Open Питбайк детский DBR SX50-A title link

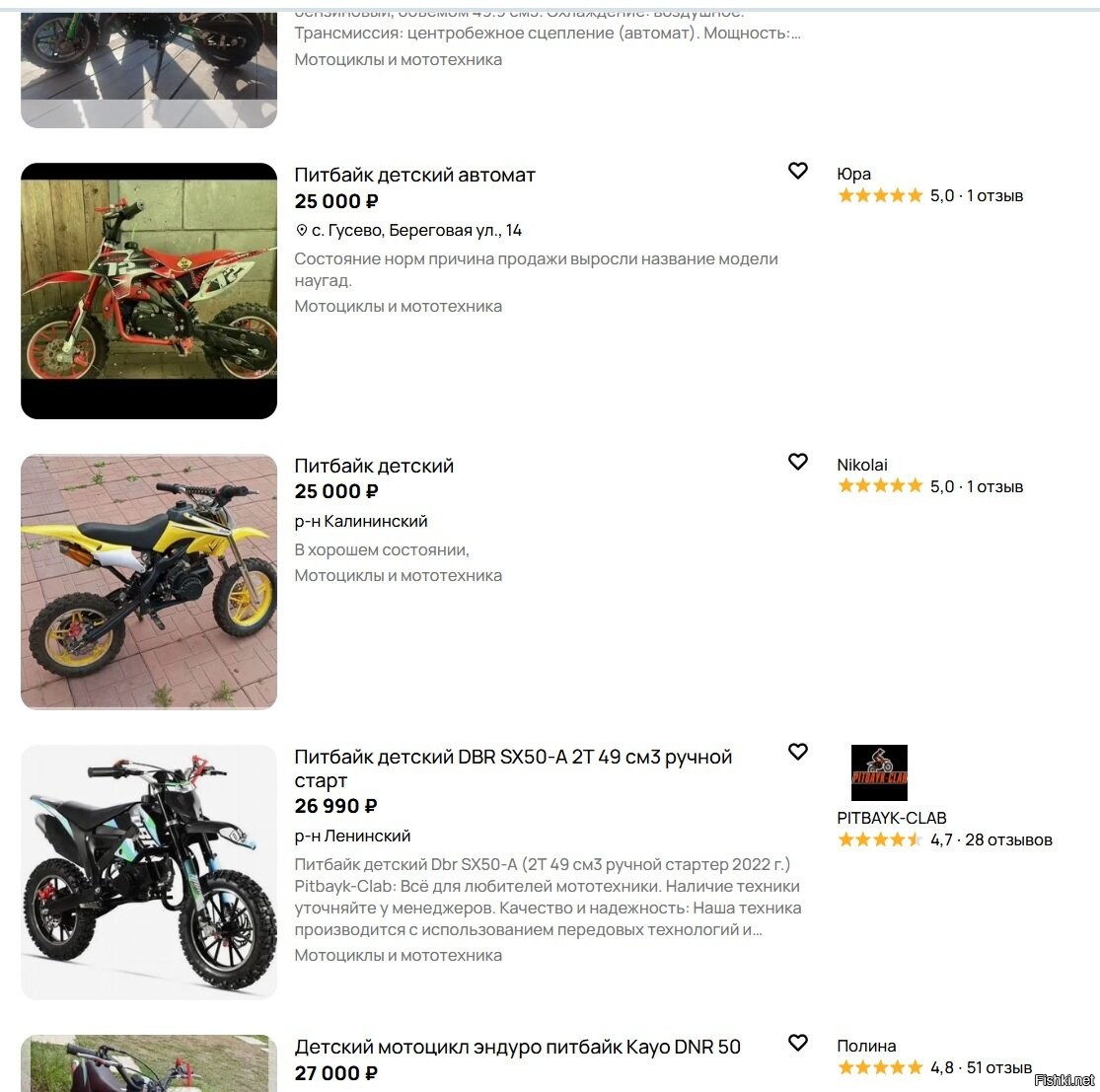pos(513,768)
